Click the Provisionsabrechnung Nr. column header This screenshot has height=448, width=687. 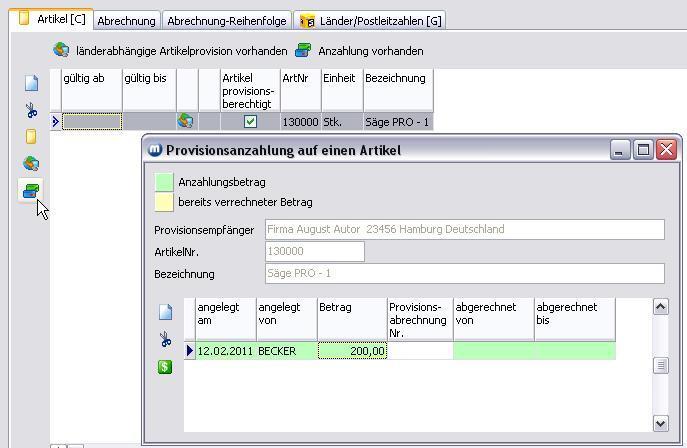(x=419, y=319)
